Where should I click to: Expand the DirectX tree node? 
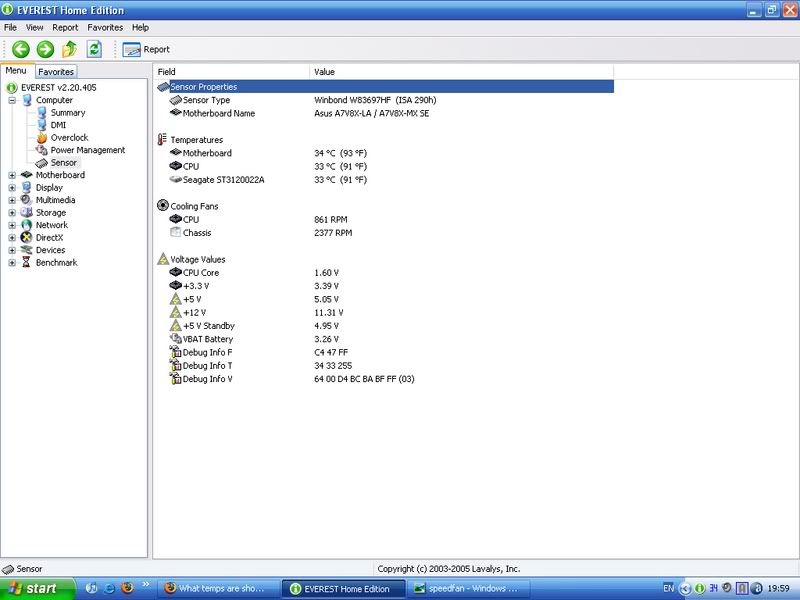tap(12, 238)
